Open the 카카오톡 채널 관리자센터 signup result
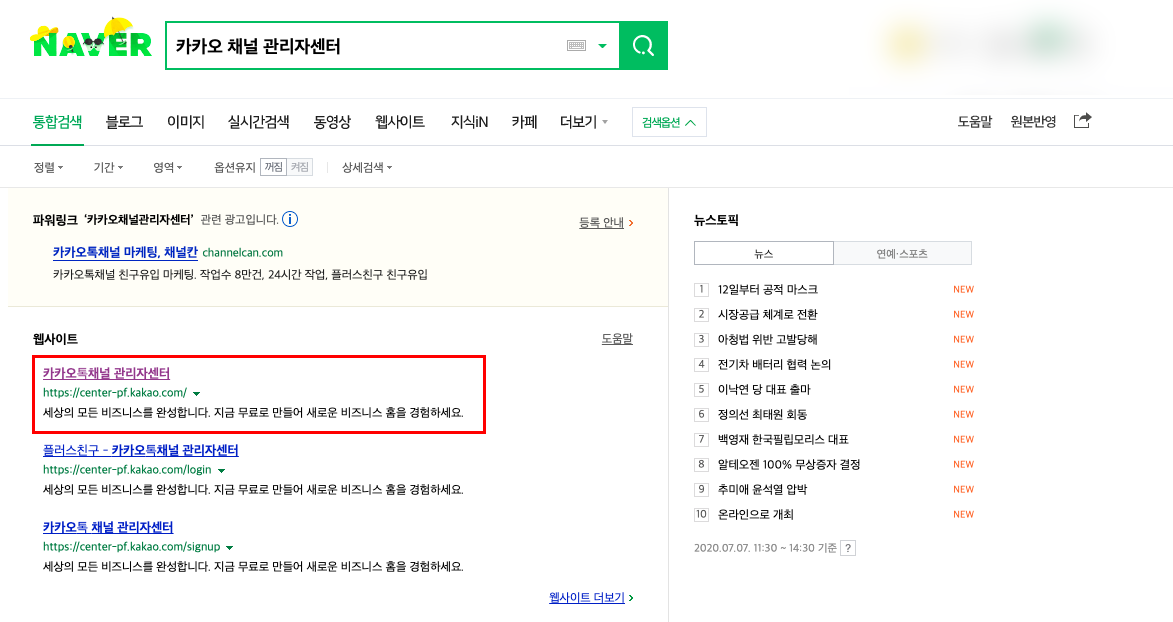The width and height of the screenshot is (1173, 622). coord(108,527)
